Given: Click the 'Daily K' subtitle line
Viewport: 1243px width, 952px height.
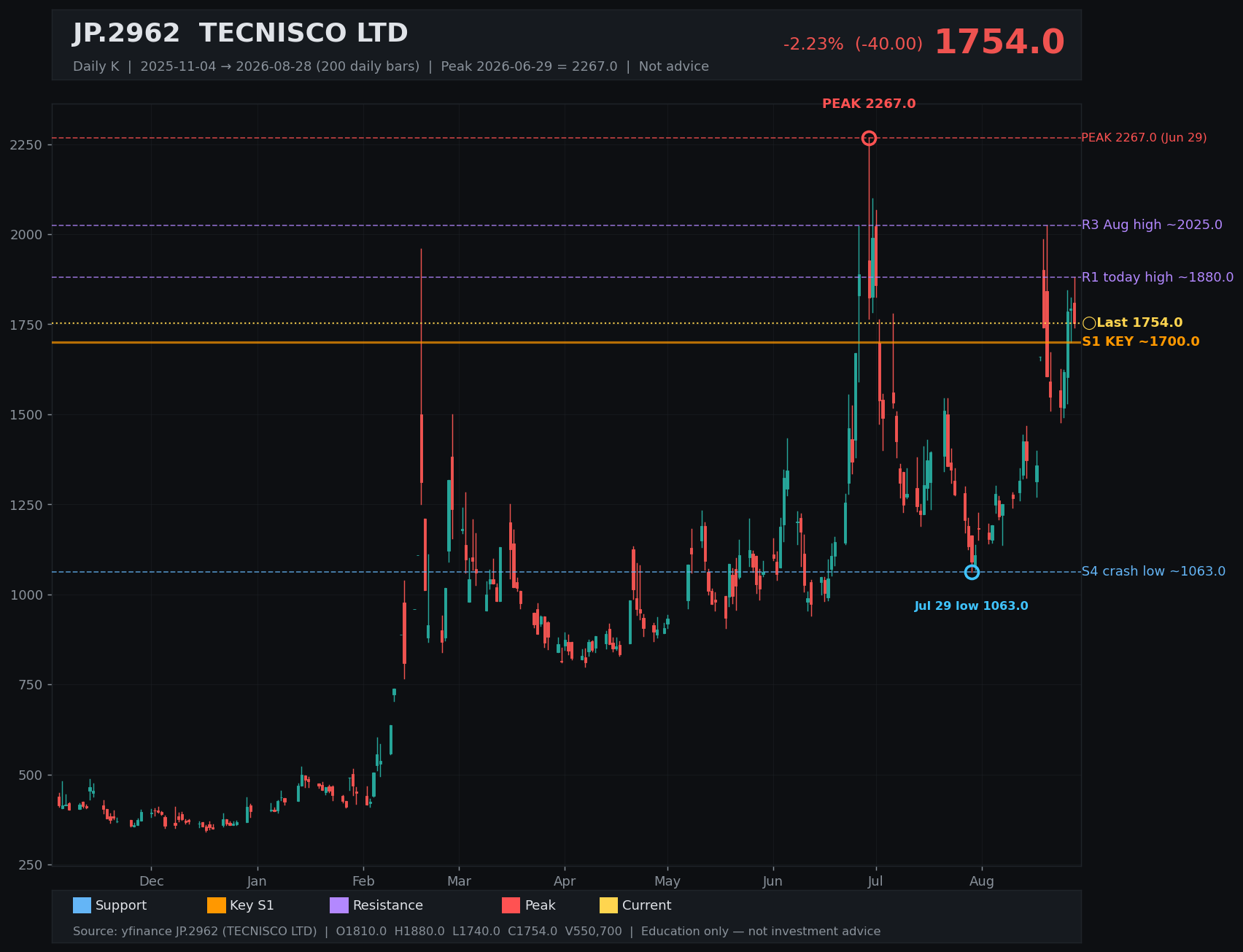Looking at the screenshot, I should [x=391, y=66].
